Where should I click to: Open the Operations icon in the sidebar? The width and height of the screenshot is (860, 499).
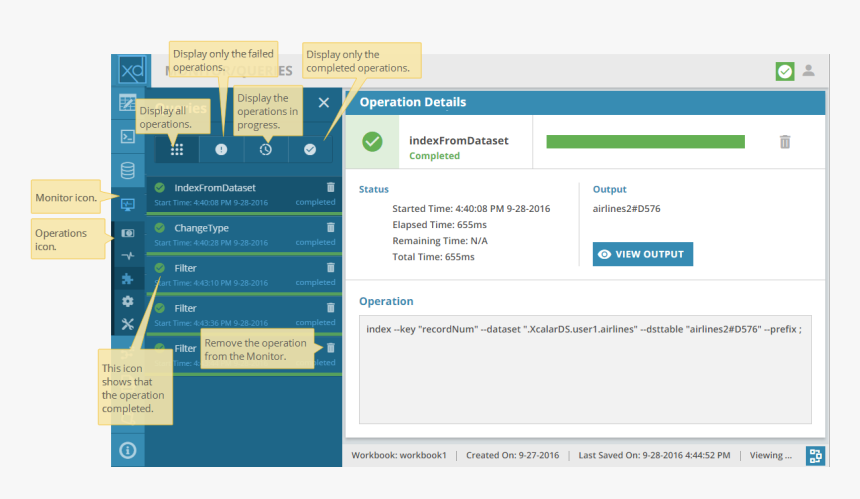pos(127,232)
